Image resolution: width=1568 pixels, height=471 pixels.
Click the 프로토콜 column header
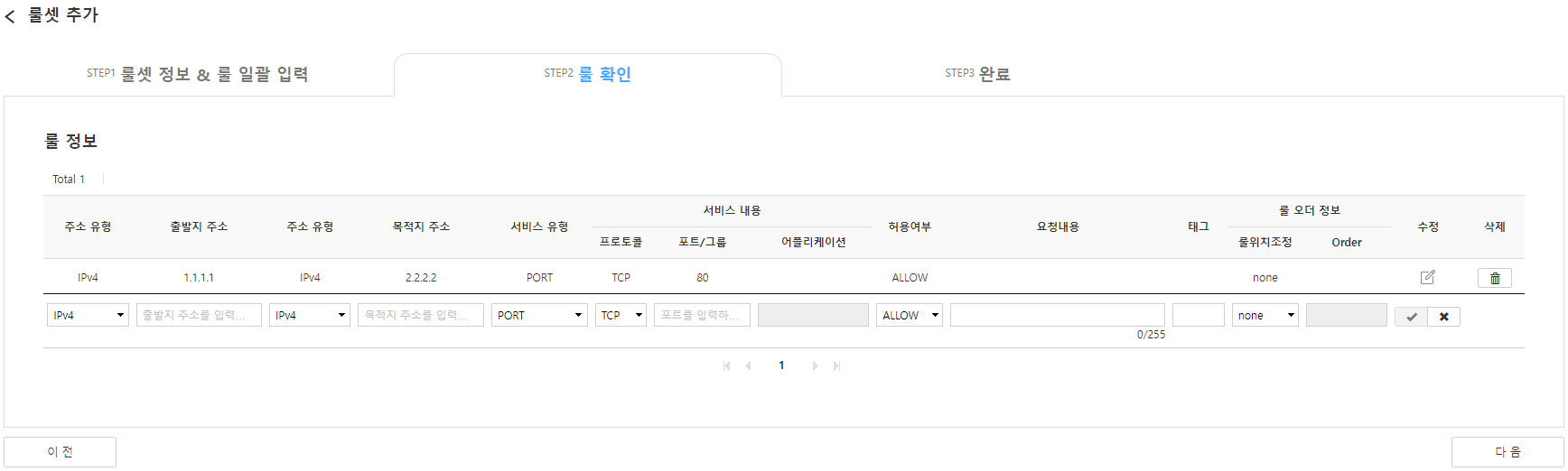621,242
